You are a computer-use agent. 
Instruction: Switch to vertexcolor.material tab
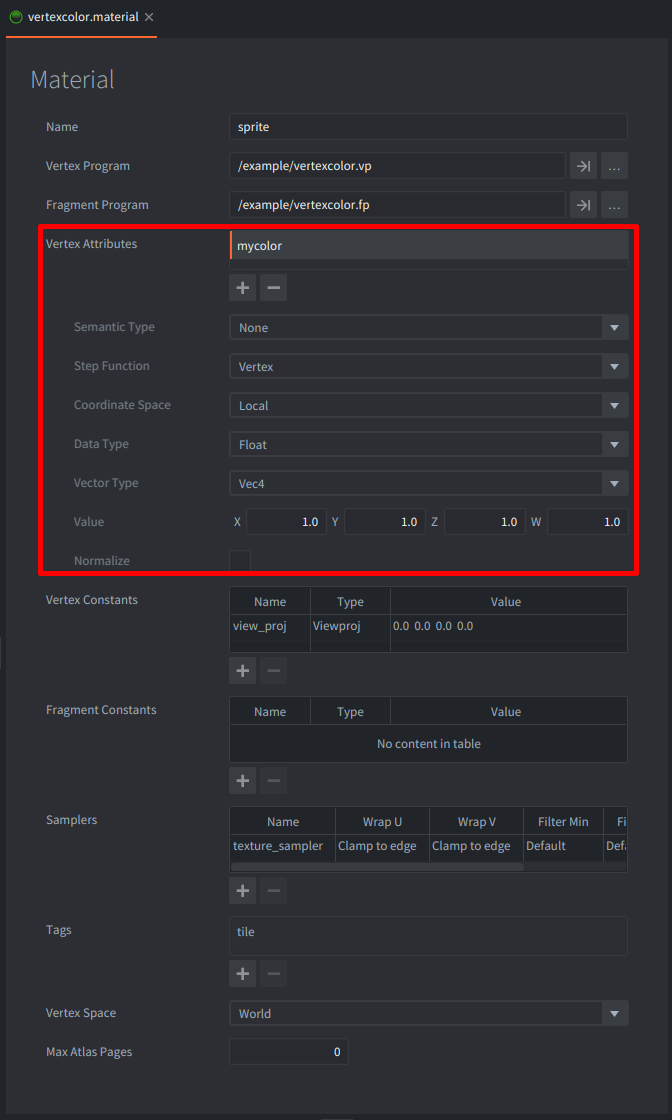tap(82, 18)
